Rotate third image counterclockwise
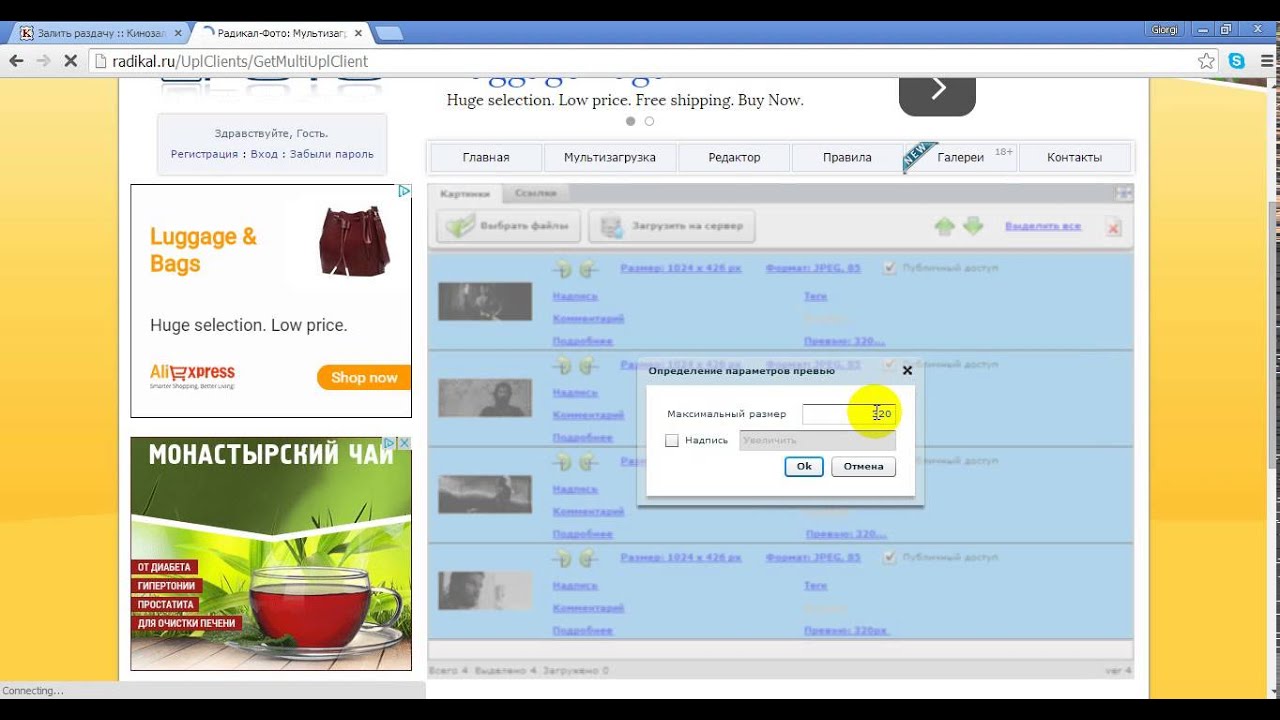The width and height of the screenshot is (1280, 720). coord(564,461)
